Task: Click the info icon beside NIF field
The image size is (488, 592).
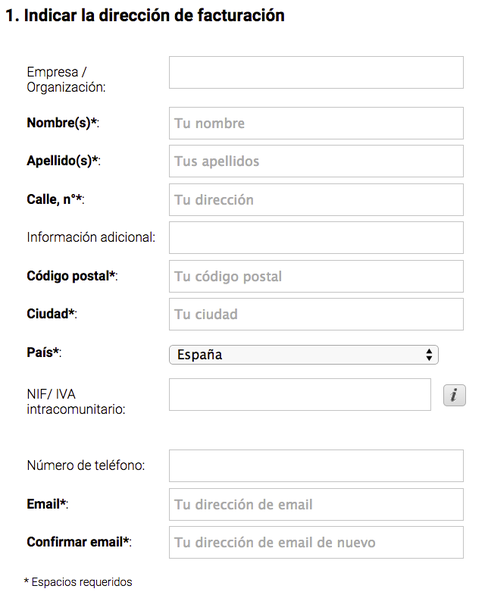Action: pos(454,395)
